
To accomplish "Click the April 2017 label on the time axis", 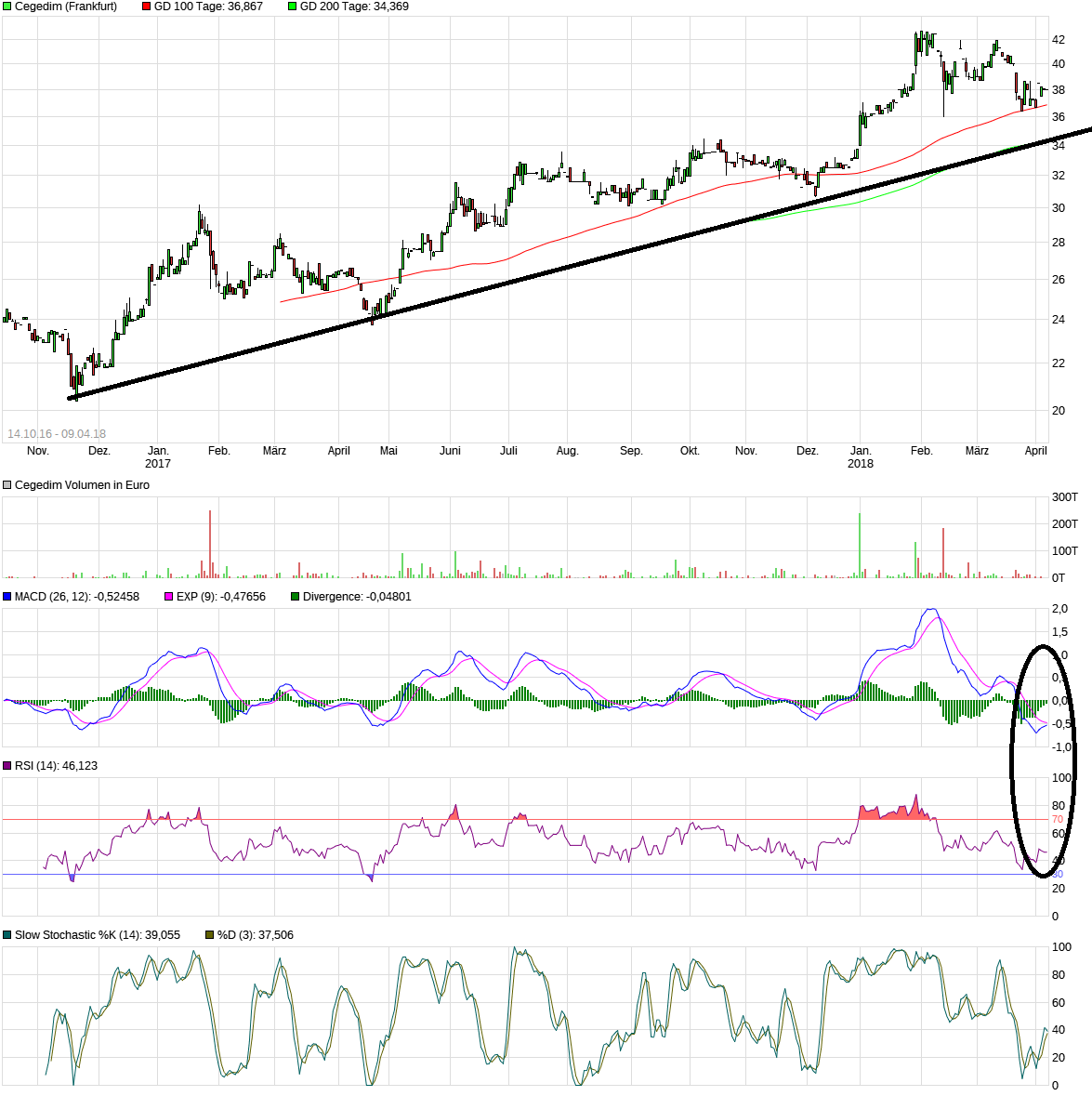I will [x=339, y=451].
